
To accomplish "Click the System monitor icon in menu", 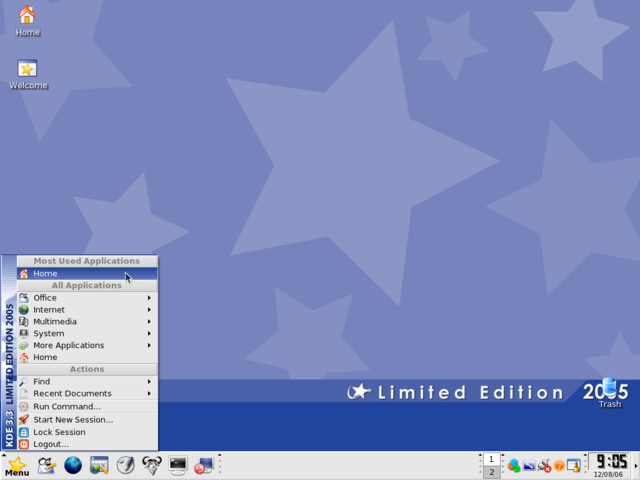I will [x=24, y=333].
